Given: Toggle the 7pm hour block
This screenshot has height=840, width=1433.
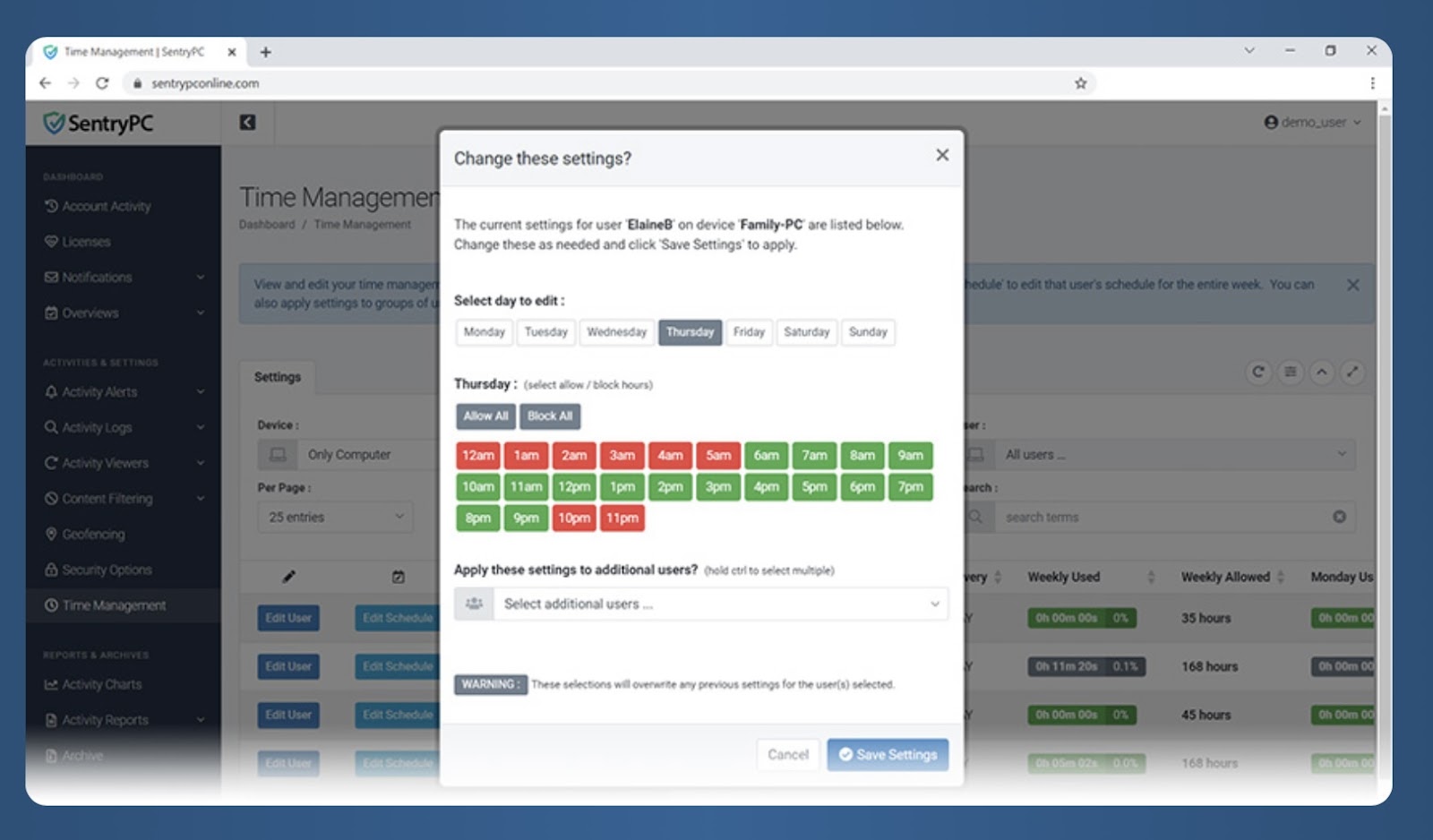Looking at the screenshot, I should pos(911,487).
